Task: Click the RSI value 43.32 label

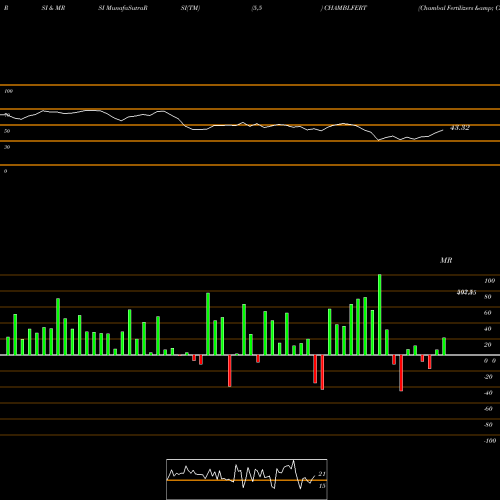Action: click(460, 128)
